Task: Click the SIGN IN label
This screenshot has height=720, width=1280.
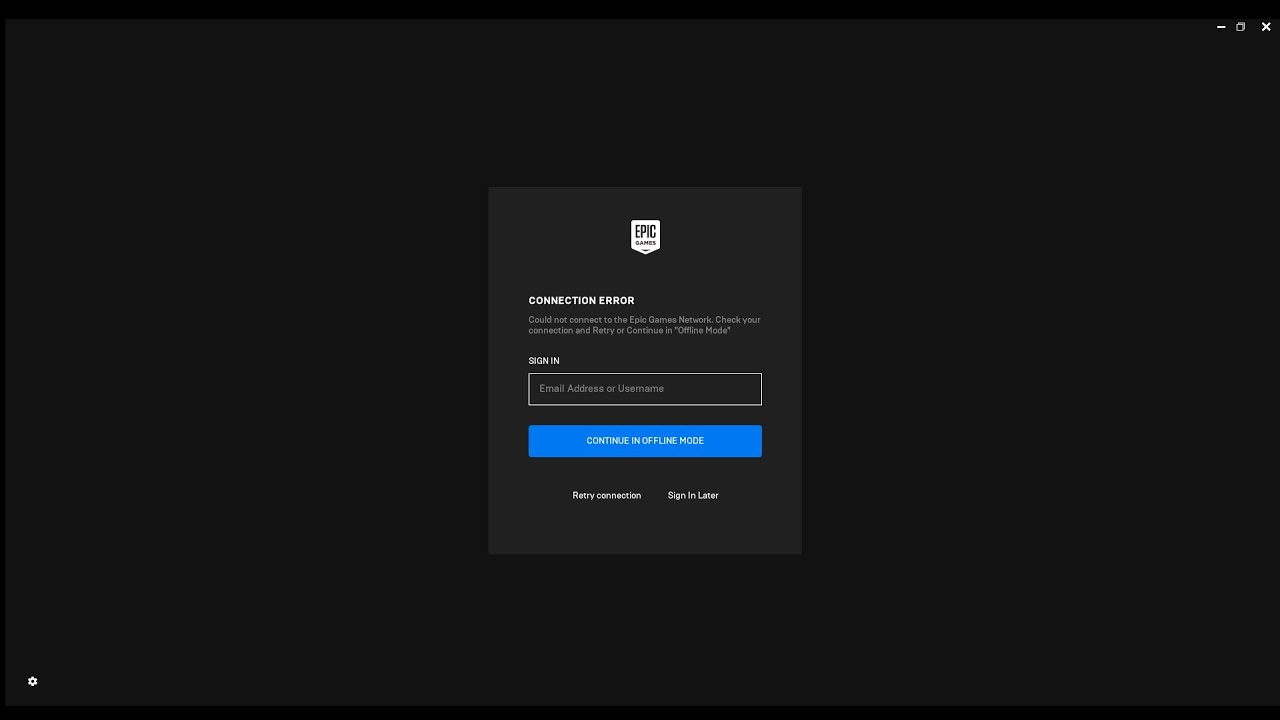Action: point(544,361)
